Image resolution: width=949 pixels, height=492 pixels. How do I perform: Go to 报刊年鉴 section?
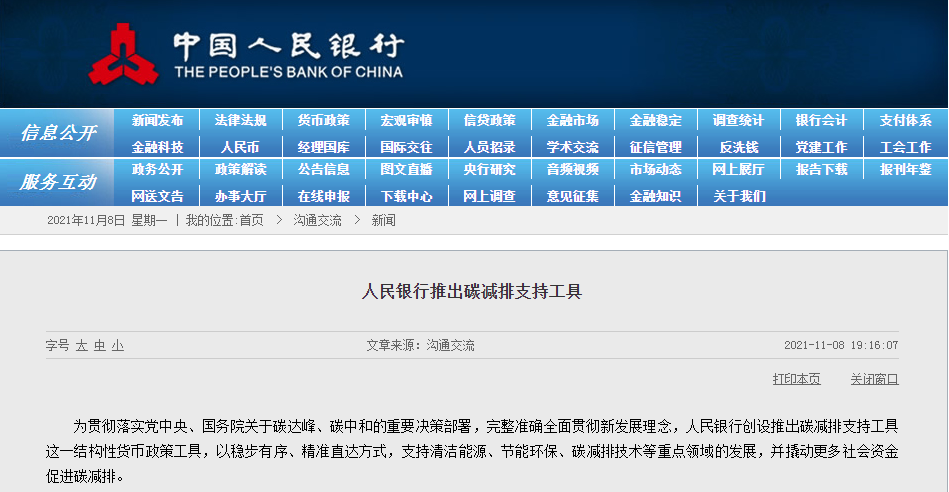coord(905,169)
